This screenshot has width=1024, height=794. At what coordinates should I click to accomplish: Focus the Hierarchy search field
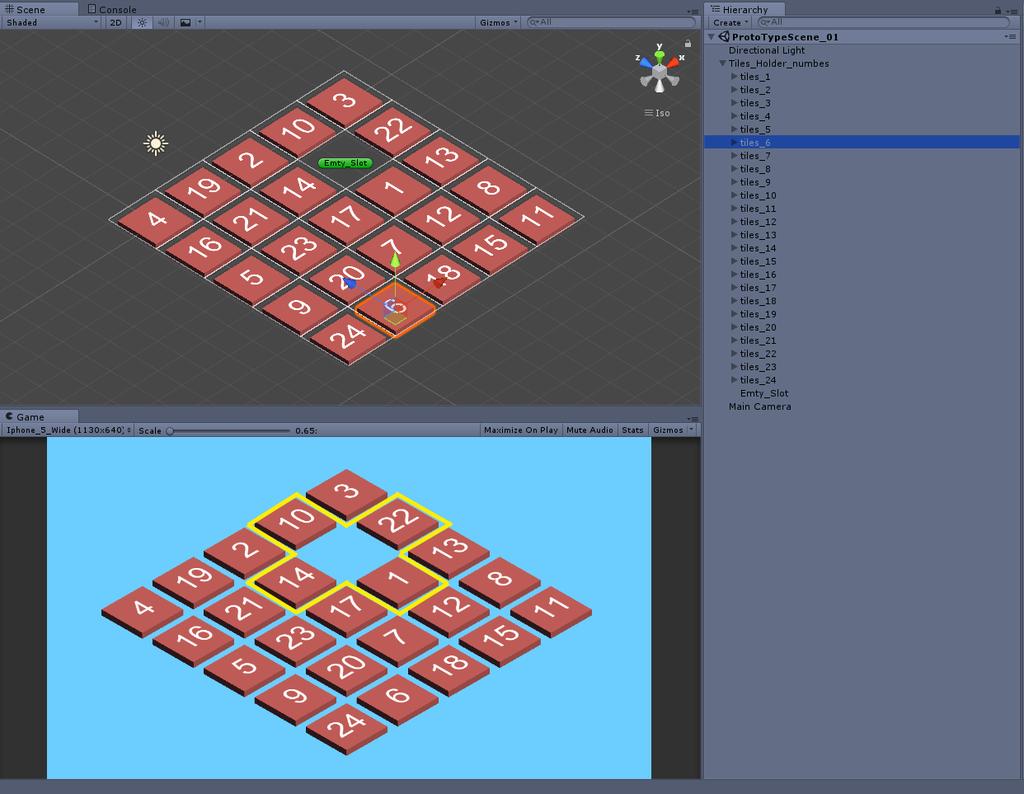click(x=883, y=22)
